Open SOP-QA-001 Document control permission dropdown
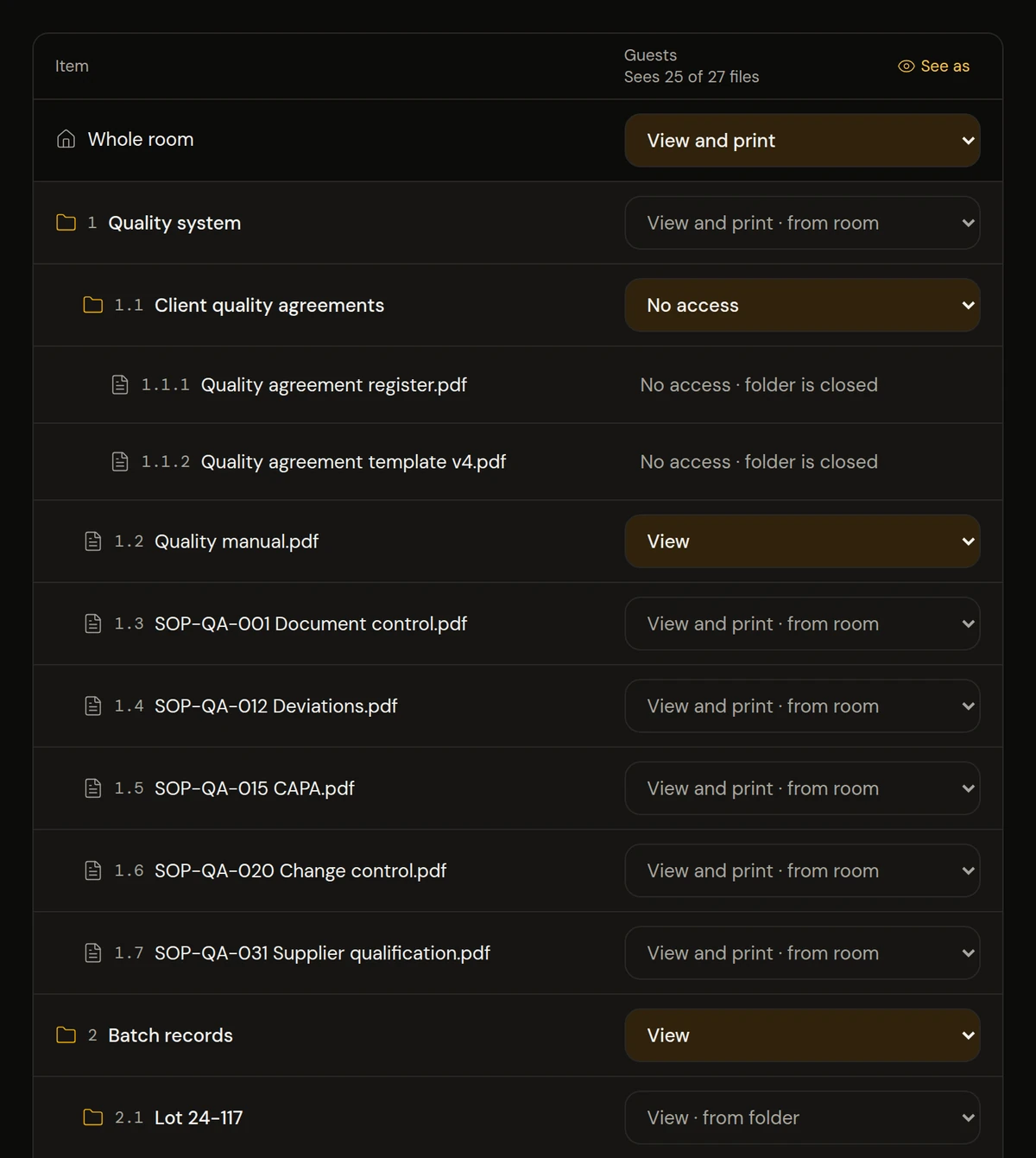The height and width of the screenshot is (1158, 1036). click(x=802, y=623)
